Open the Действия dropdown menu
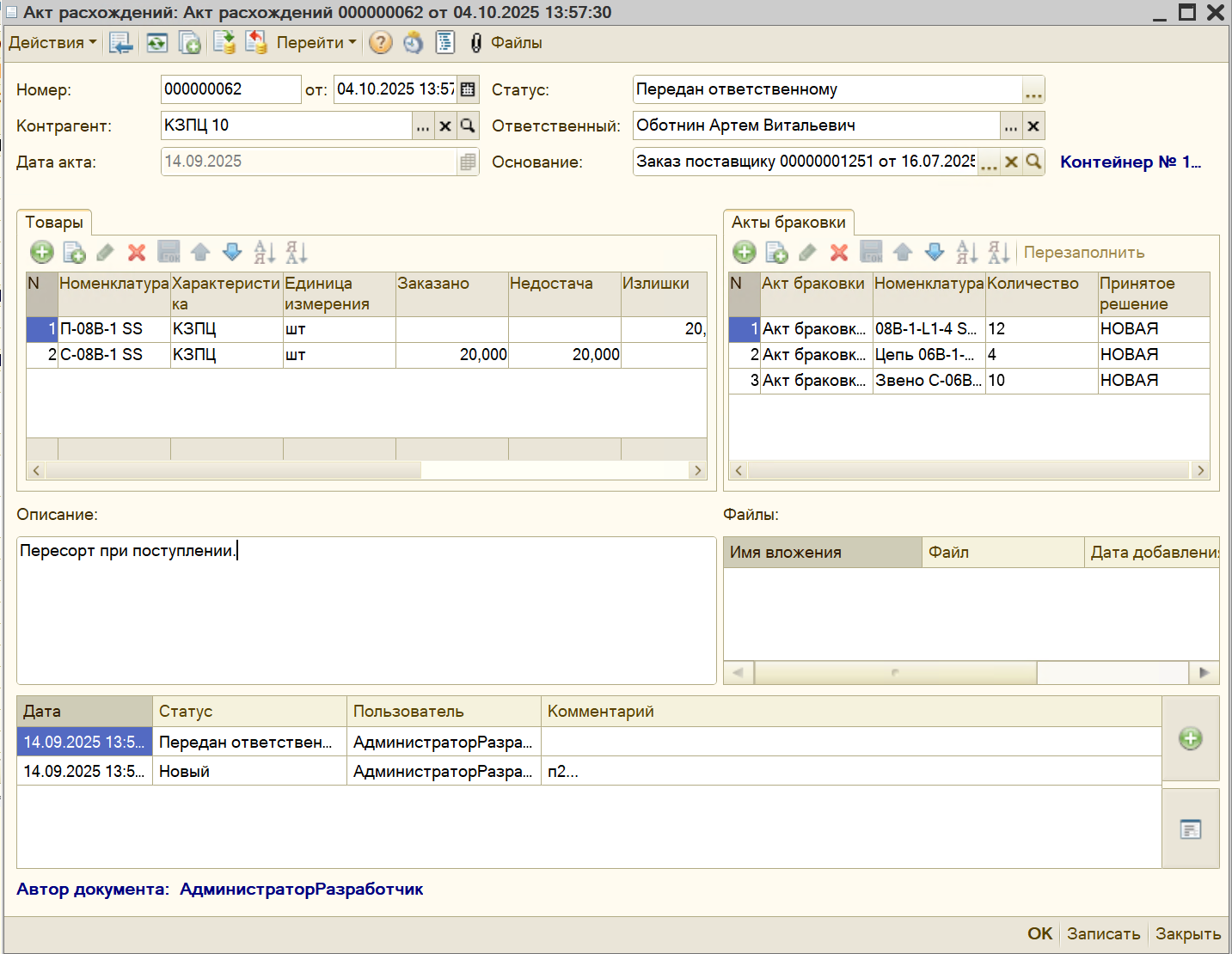The image size is (1232, 954). click(x=52, y=42)
